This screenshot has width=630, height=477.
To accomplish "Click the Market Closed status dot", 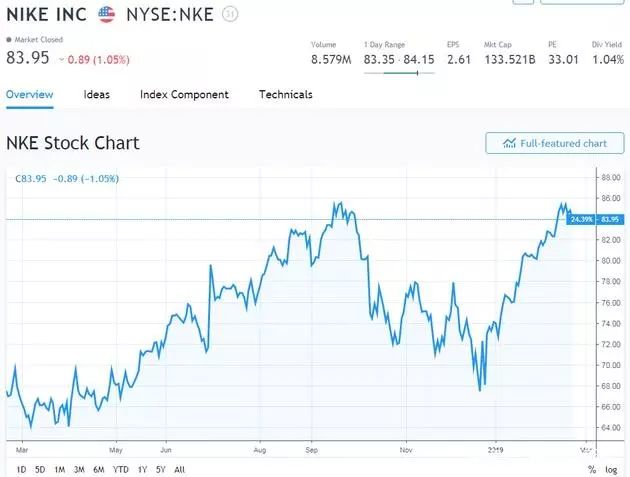I will 8,40.
